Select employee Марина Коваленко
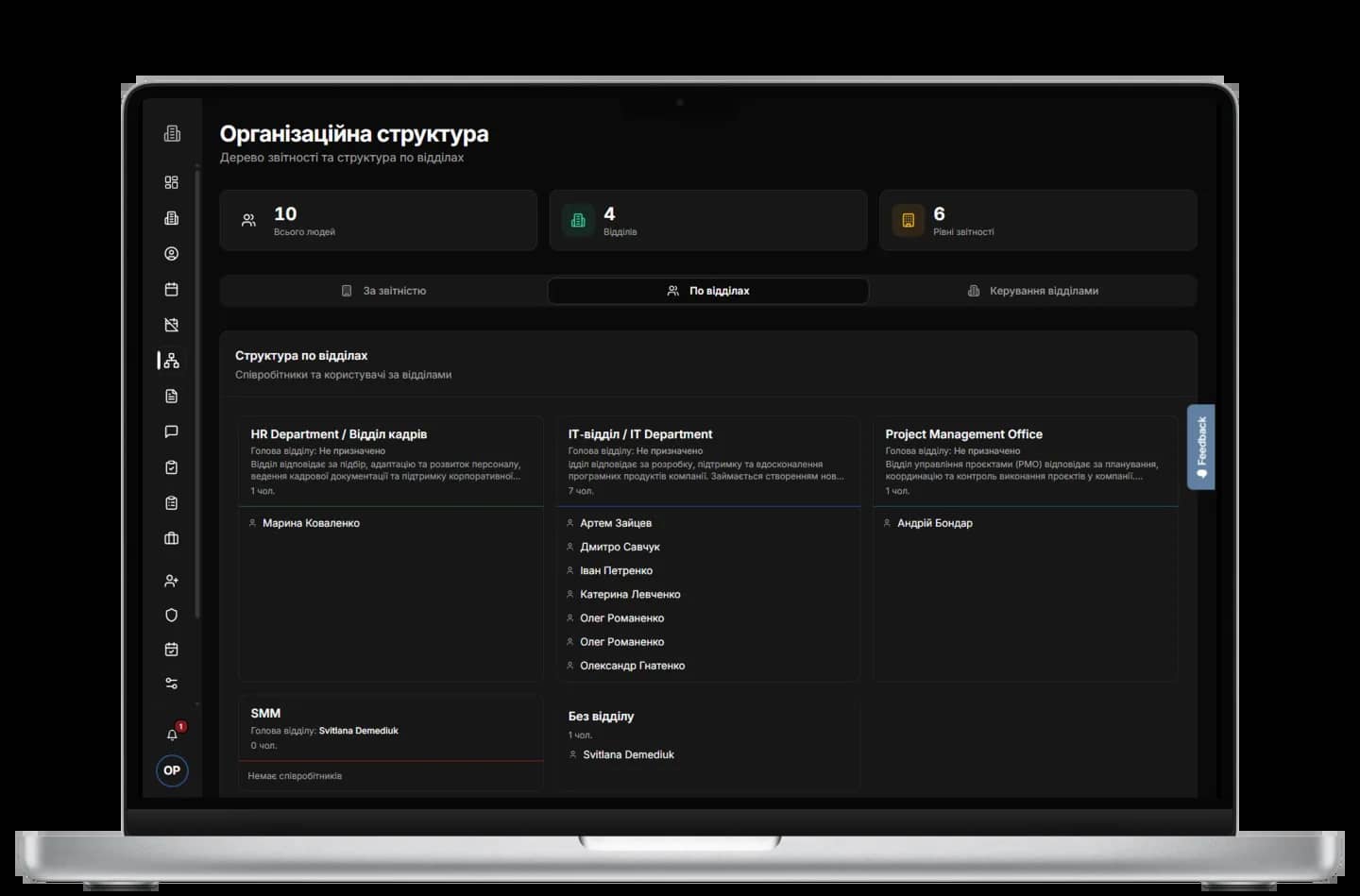The height and width of the screenshot is (896, 1360). (x=311, y=523)
